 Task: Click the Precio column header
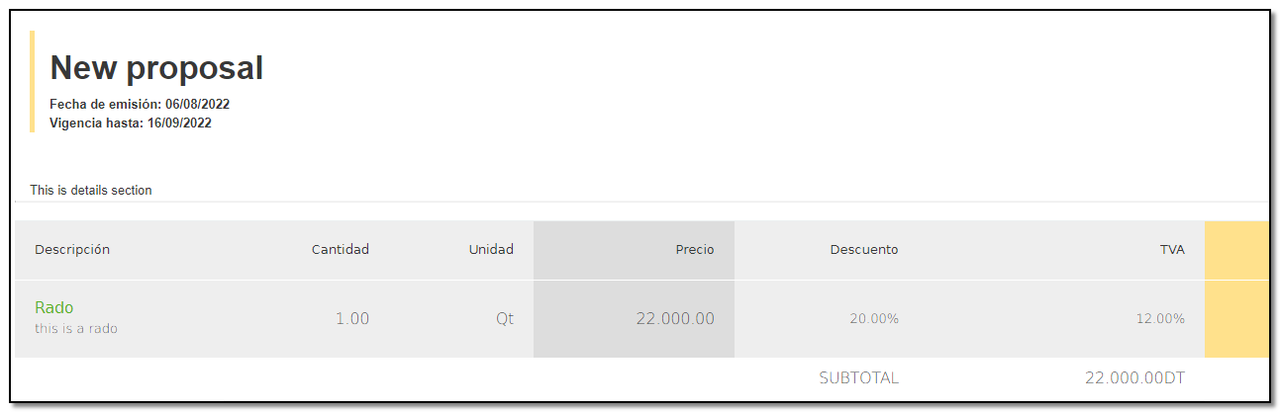coord(695,250)
